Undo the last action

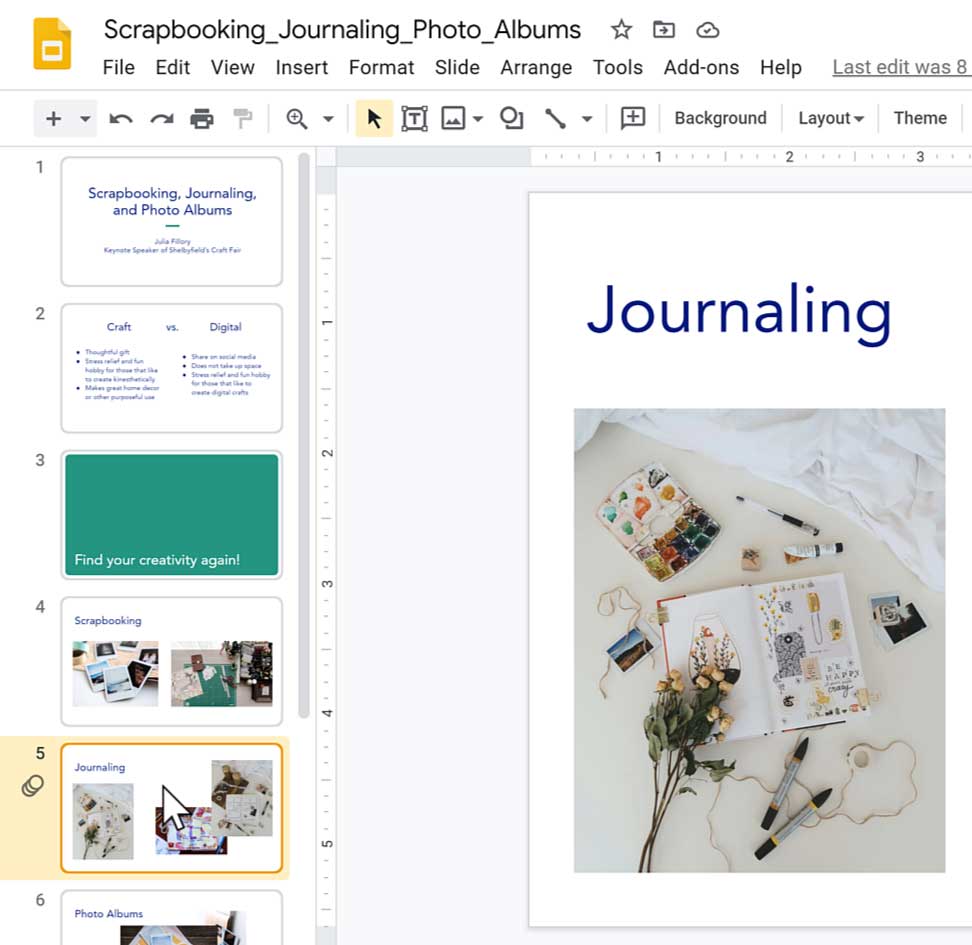click(121, 118)
